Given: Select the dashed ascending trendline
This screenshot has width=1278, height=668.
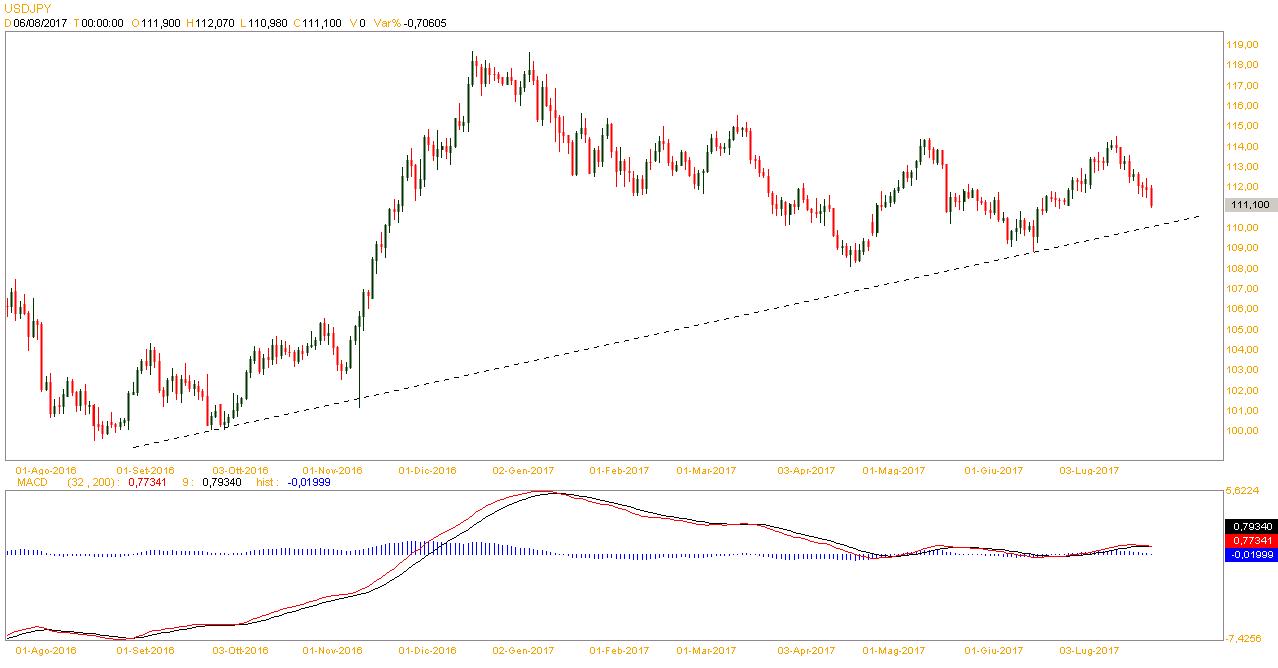Looking at the screenshot, I should coord(700,323).
